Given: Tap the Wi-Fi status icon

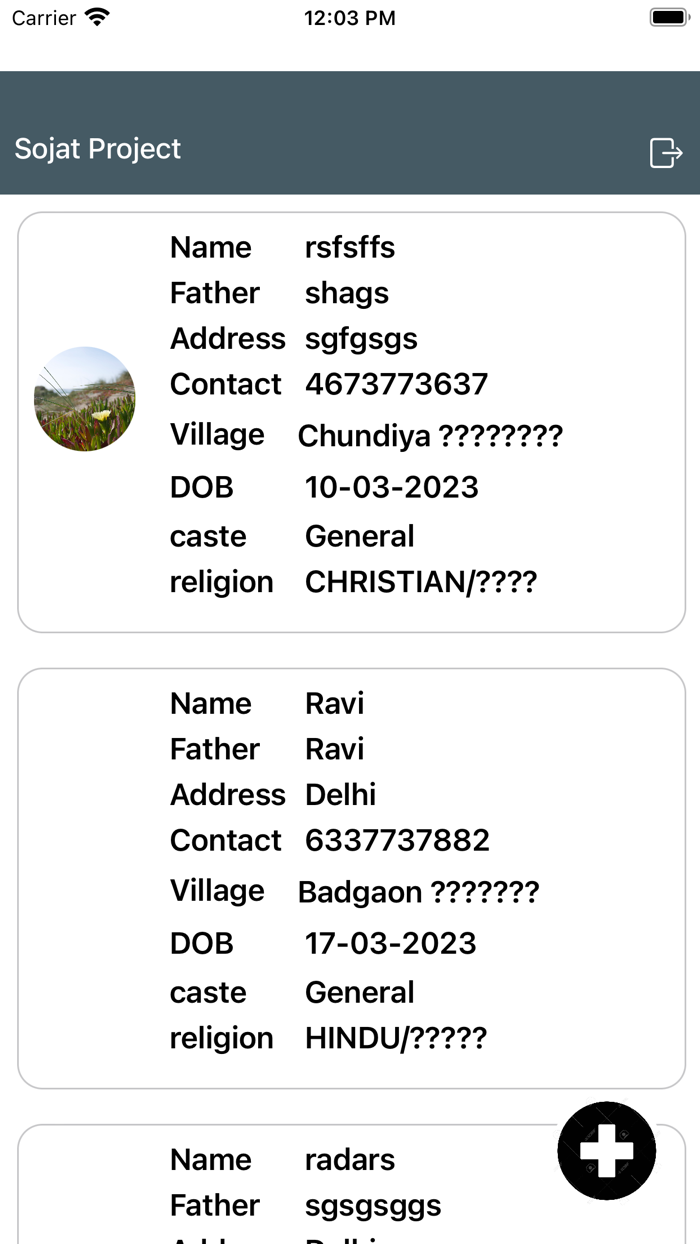Looking at the screenshot, I should [x=98, y=17].
